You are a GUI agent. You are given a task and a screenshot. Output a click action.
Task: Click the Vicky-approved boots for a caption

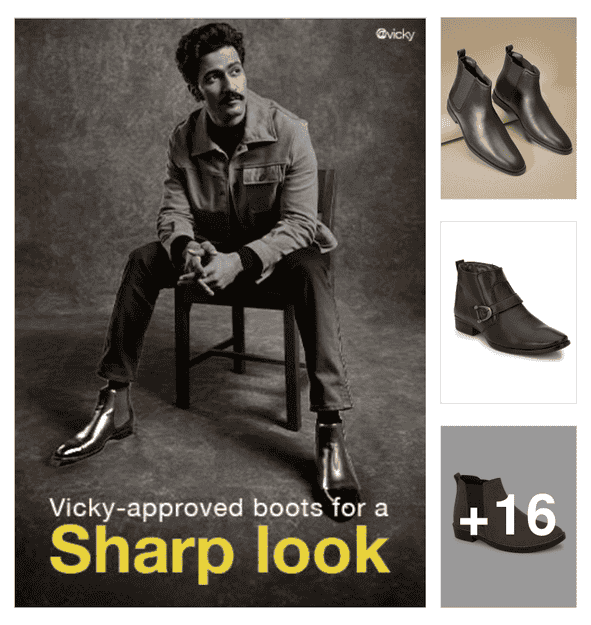pos(219,509)
